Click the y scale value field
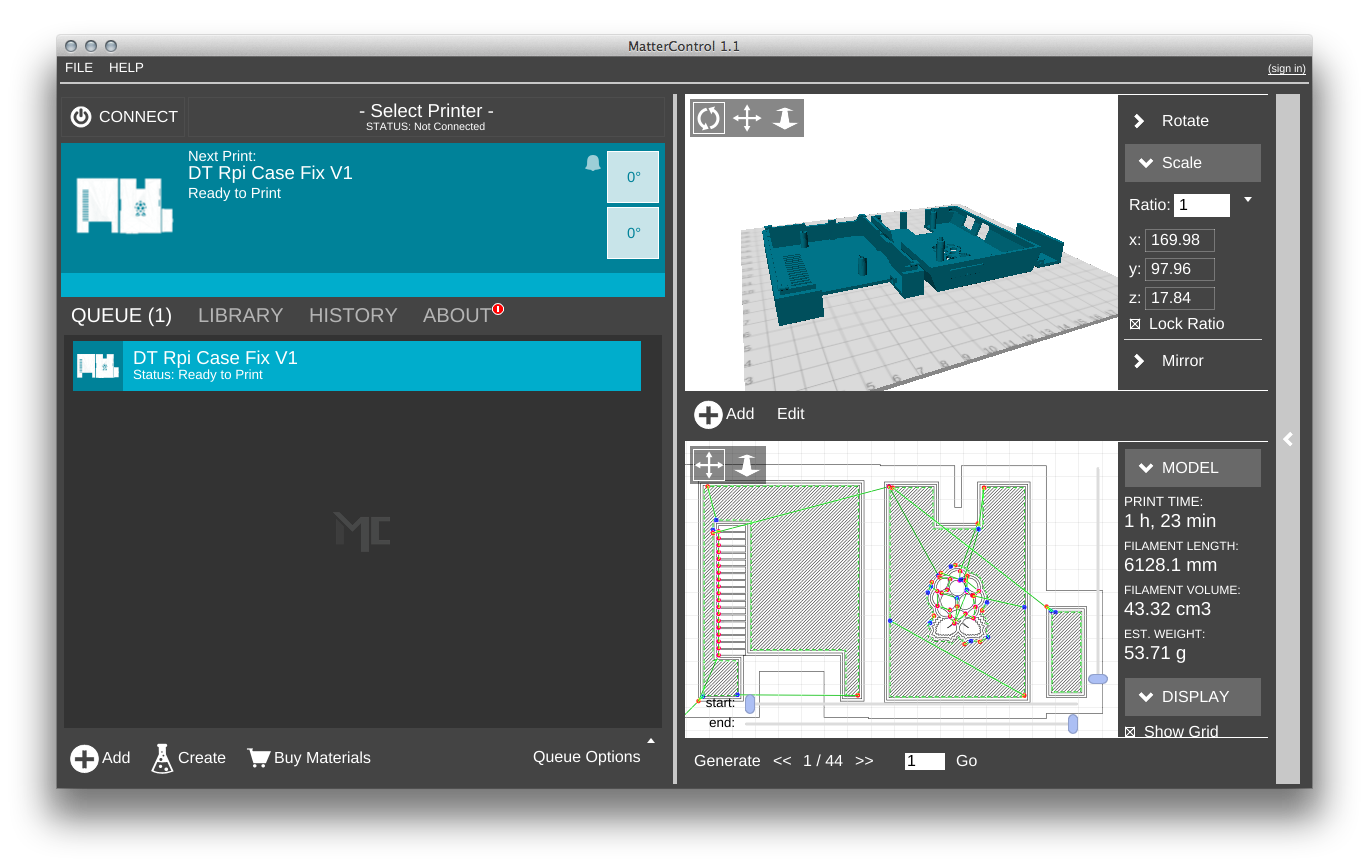1369x867 pixels. (x=1180, y=269)
